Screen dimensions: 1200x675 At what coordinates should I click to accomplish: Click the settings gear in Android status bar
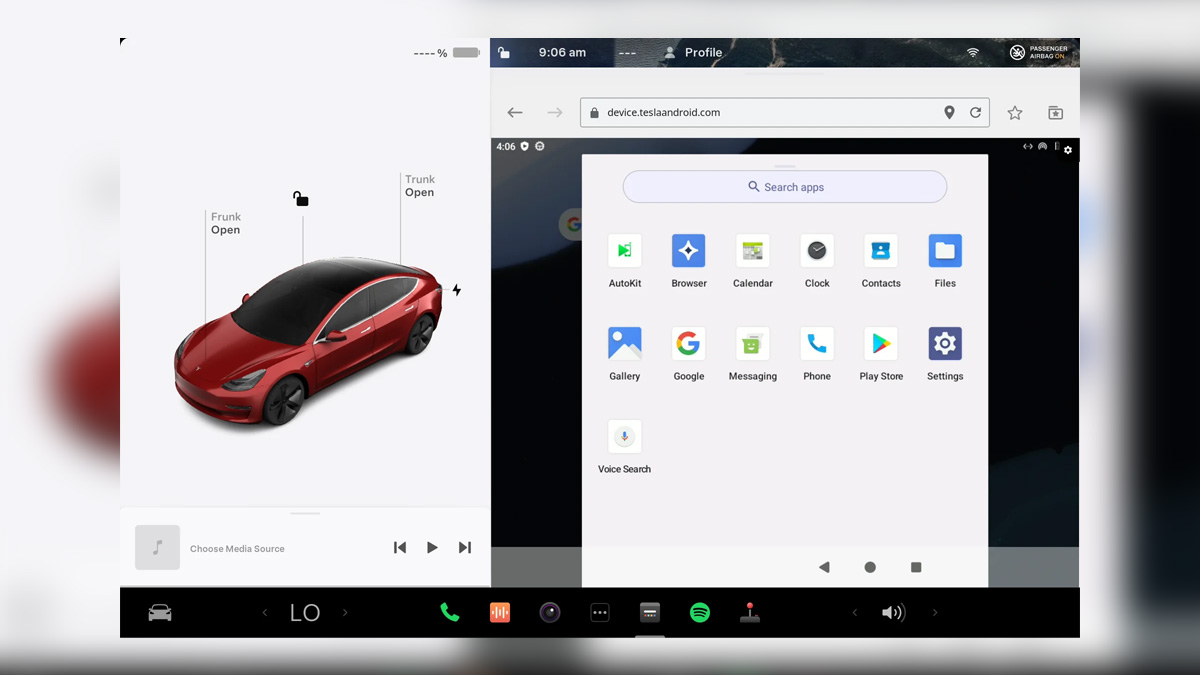(1068, 150)
